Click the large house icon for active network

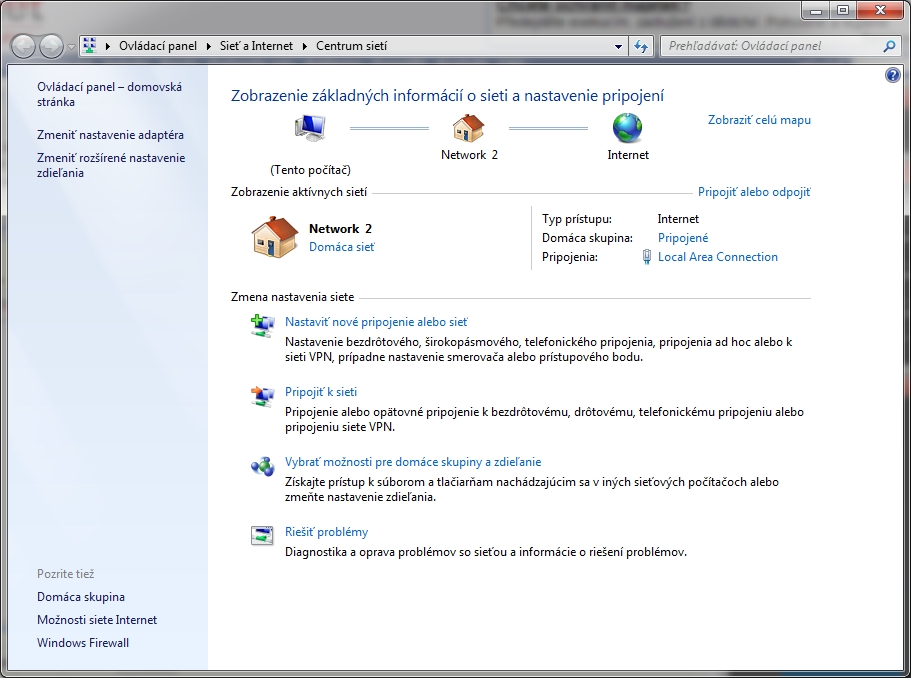pyautogui.click(x=274, y=237)
